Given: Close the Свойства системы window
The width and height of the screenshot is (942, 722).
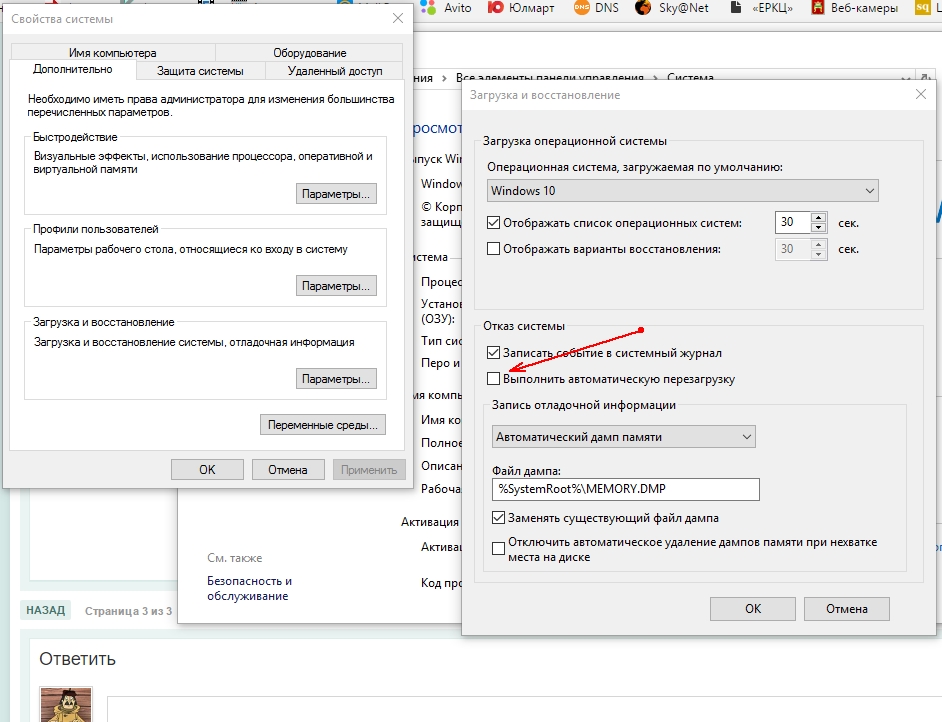Looking at the screenshot, I should (398, 19).
